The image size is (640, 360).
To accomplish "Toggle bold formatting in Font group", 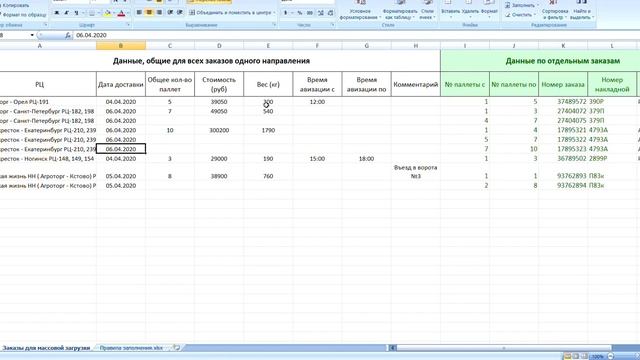I will click(x=57, y=13).
